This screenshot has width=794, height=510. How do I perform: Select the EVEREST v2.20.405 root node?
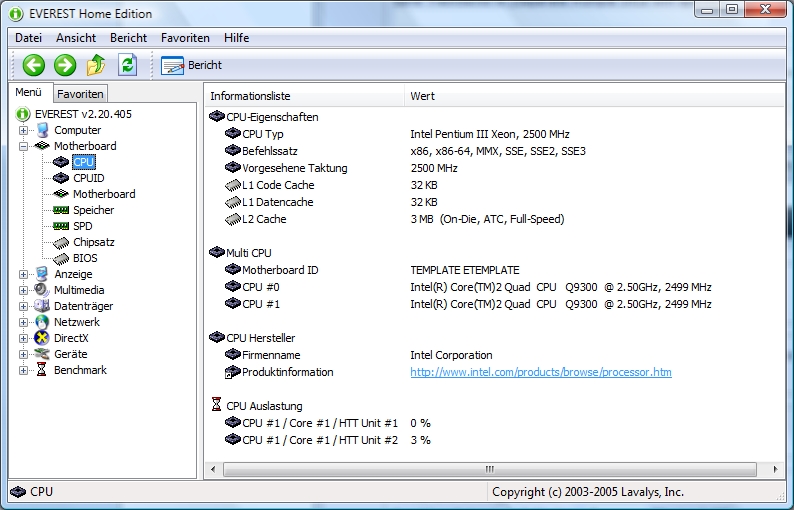[x=83, y=114]
